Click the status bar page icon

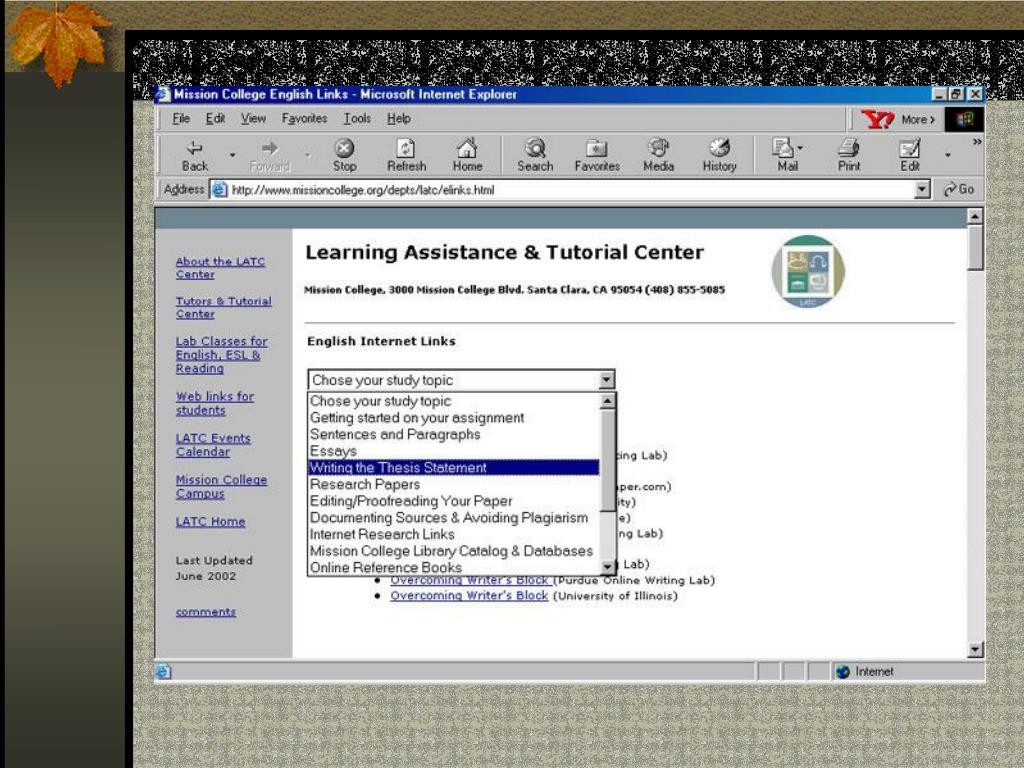click(x=163, y=671)
